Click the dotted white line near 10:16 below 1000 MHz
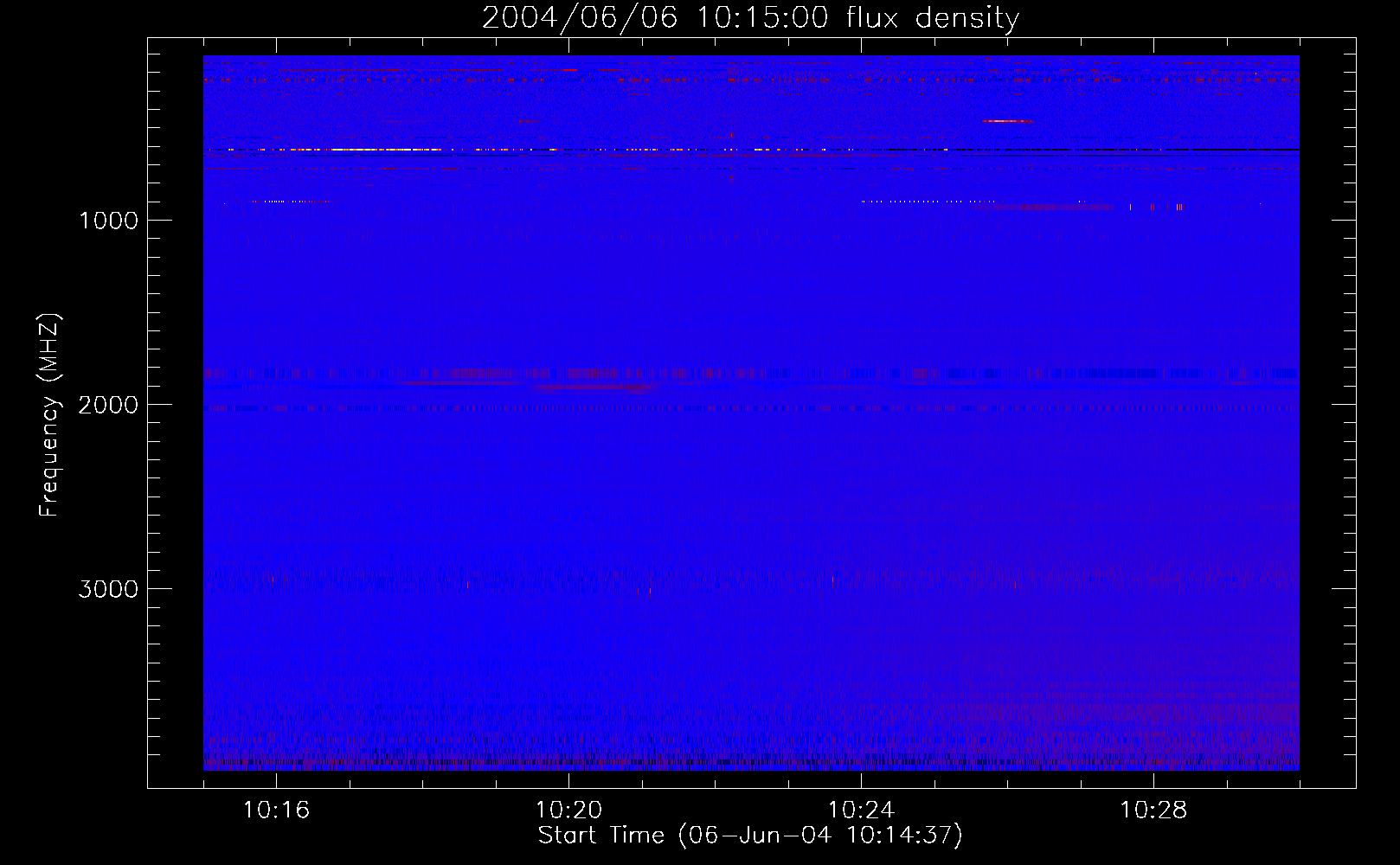 [x=290, y=202]
